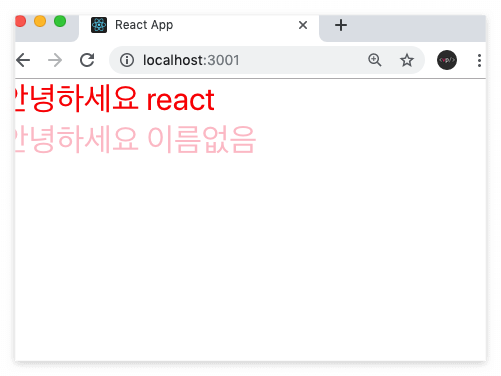Reload the localhost page
Viewport: 501px width, 376px height.
[x=87, y=60]
